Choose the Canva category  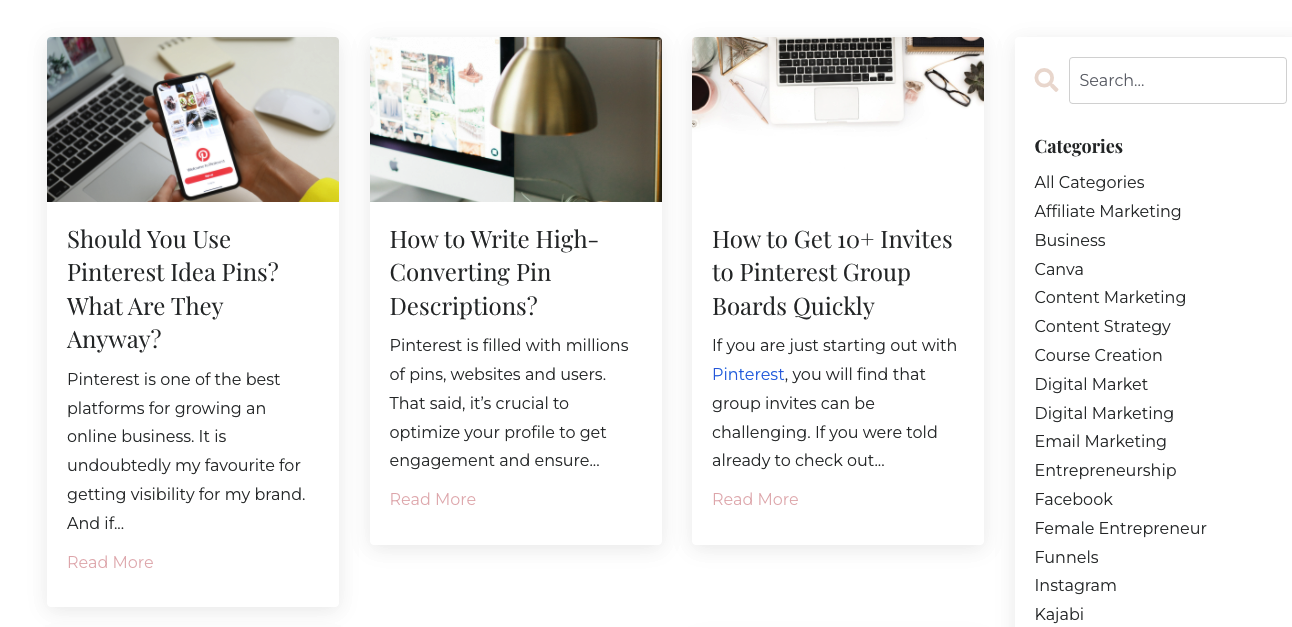(1059, 269)
